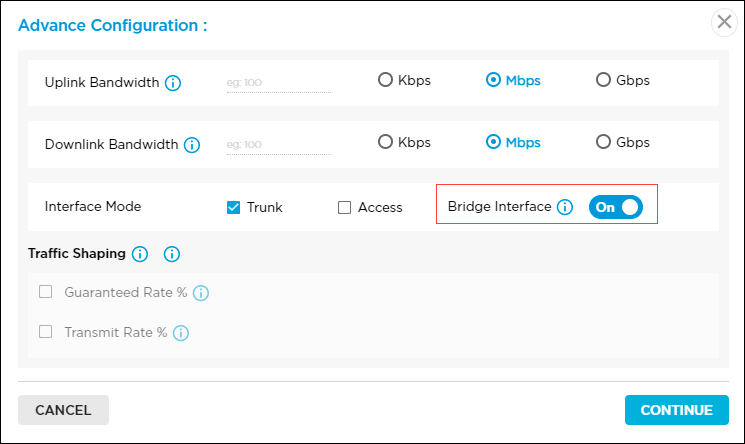Viewport: 745px width, 444px height.
Task: Select Mbps for Downlink Bandwidth
Action: (x=493, y=142)
